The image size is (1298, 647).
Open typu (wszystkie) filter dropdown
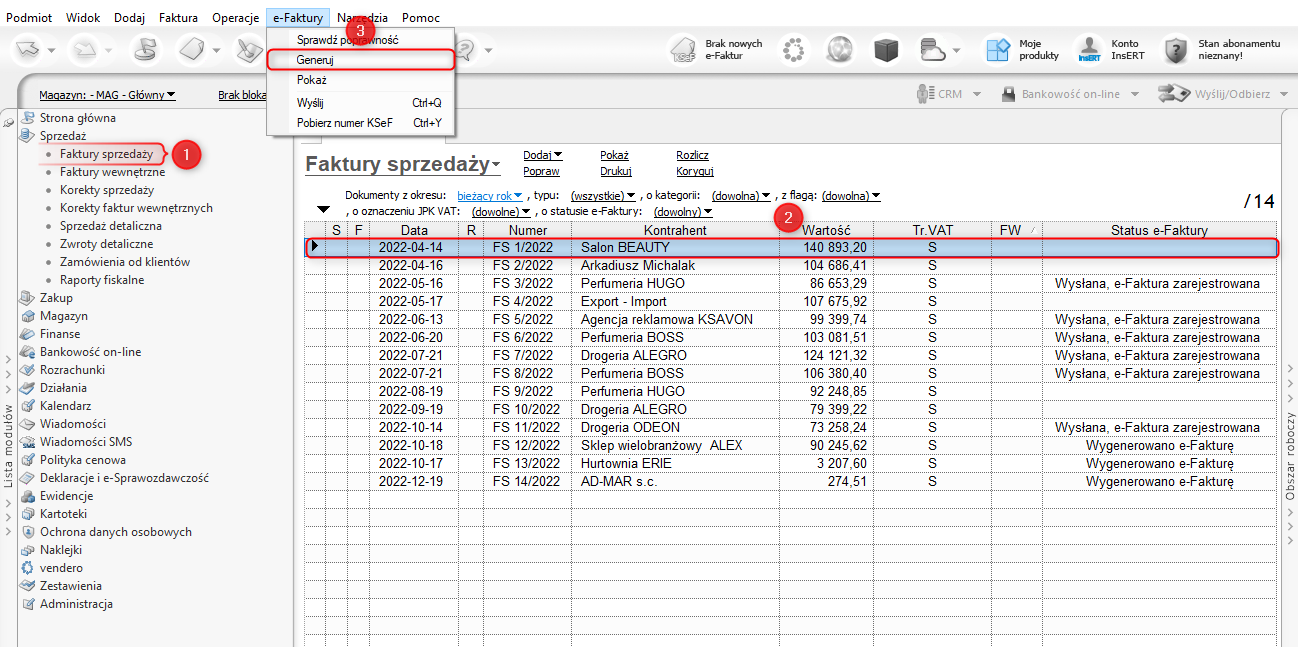(x=603, y=196)
